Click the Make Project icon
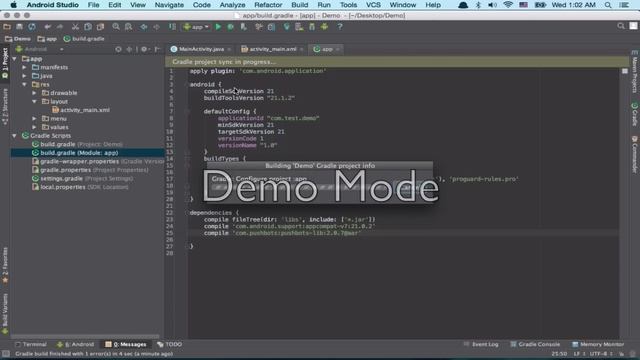 coord(172,27)
